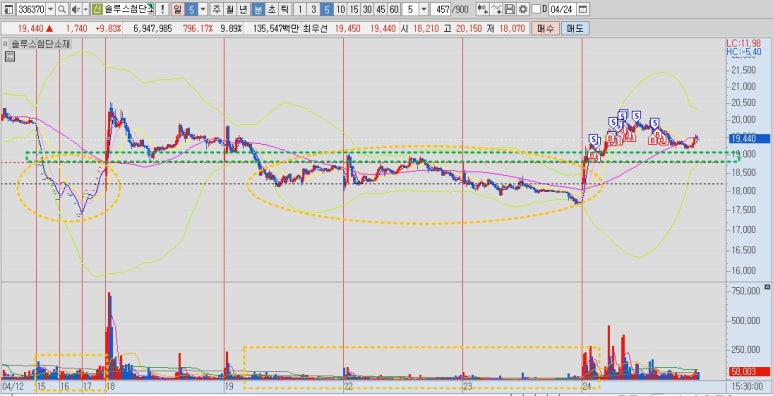
Task: Click the candlestick chart add icon
Action: pos(484,9)
